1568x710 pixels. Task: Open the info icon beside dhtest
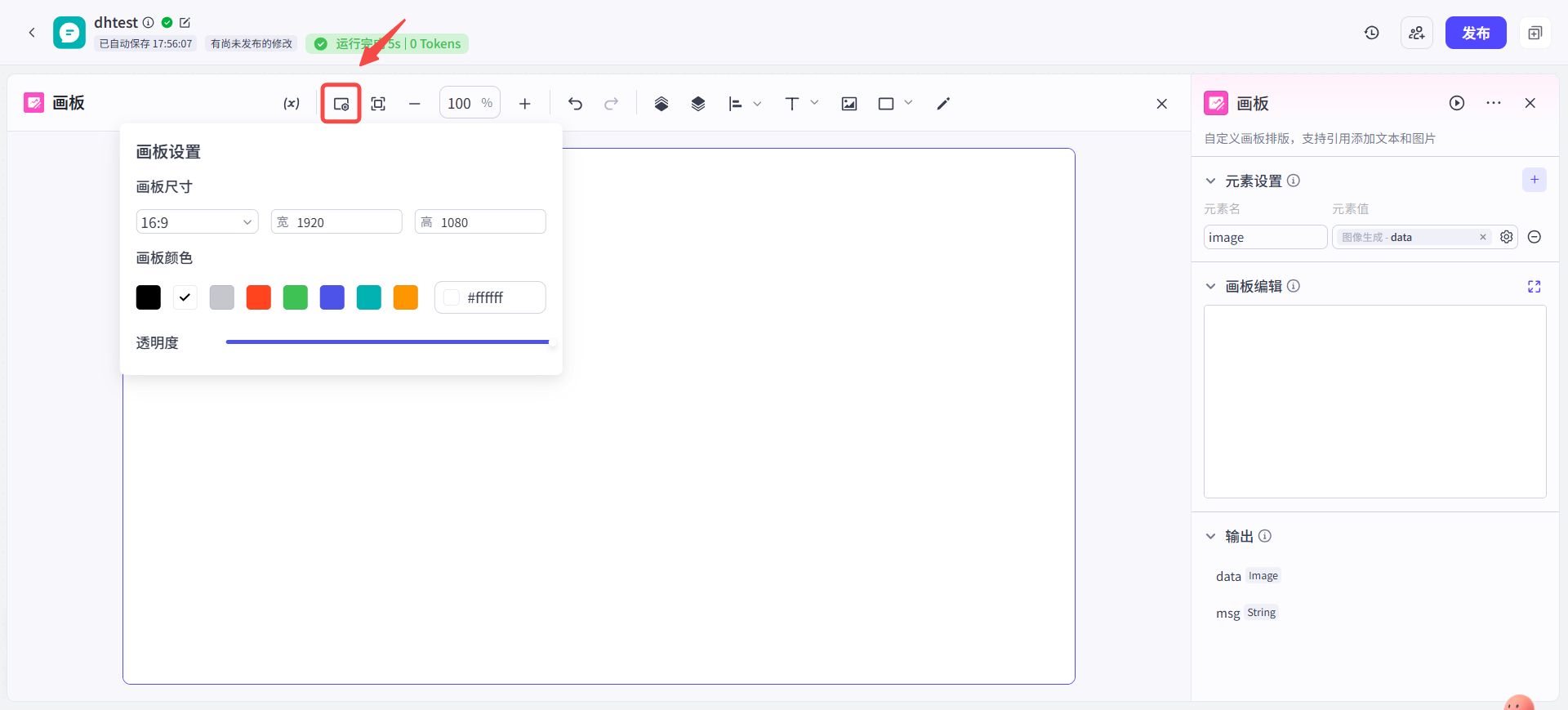(149, 23)
